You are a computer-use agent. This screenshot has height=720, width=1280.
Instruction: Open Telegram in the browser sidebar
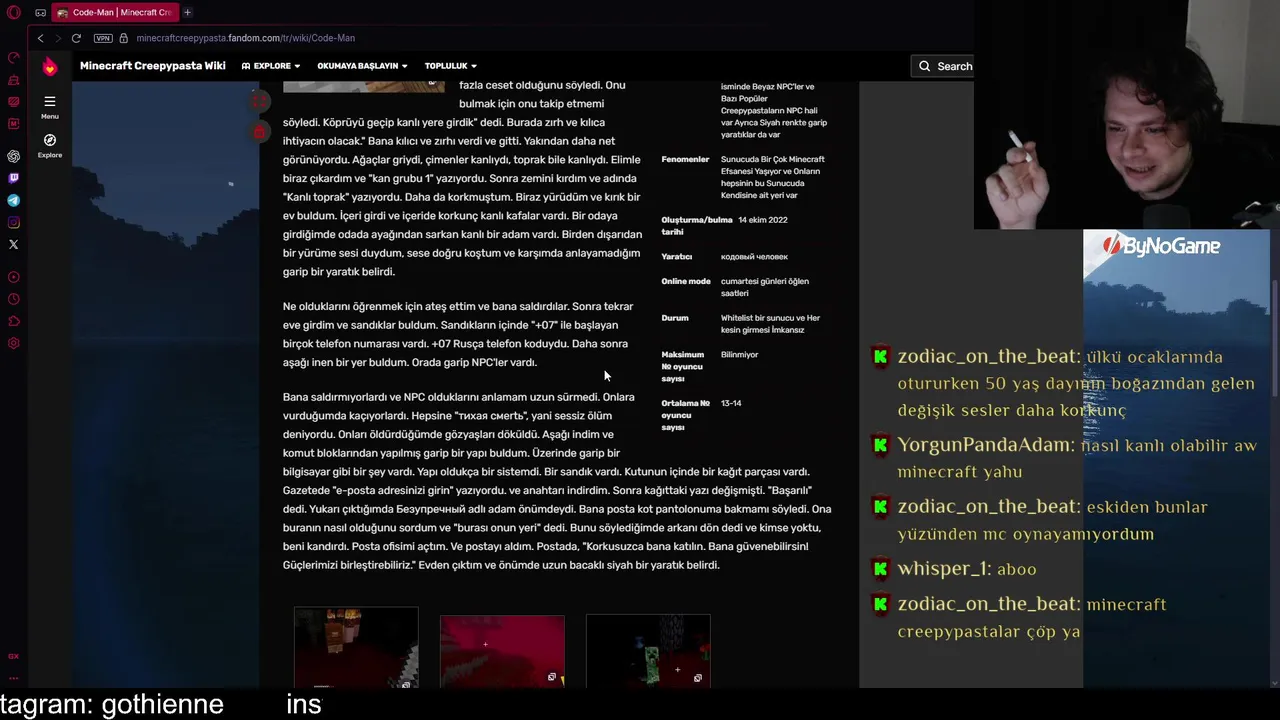click(14, 200)
